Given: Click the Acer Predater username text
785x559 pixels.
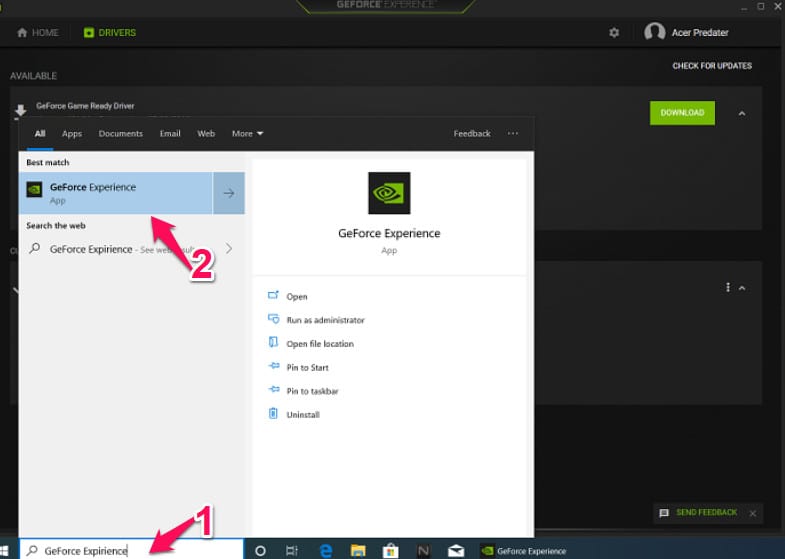Looking at the screenshot, I should pyautogui.click(x=700, y=33).
